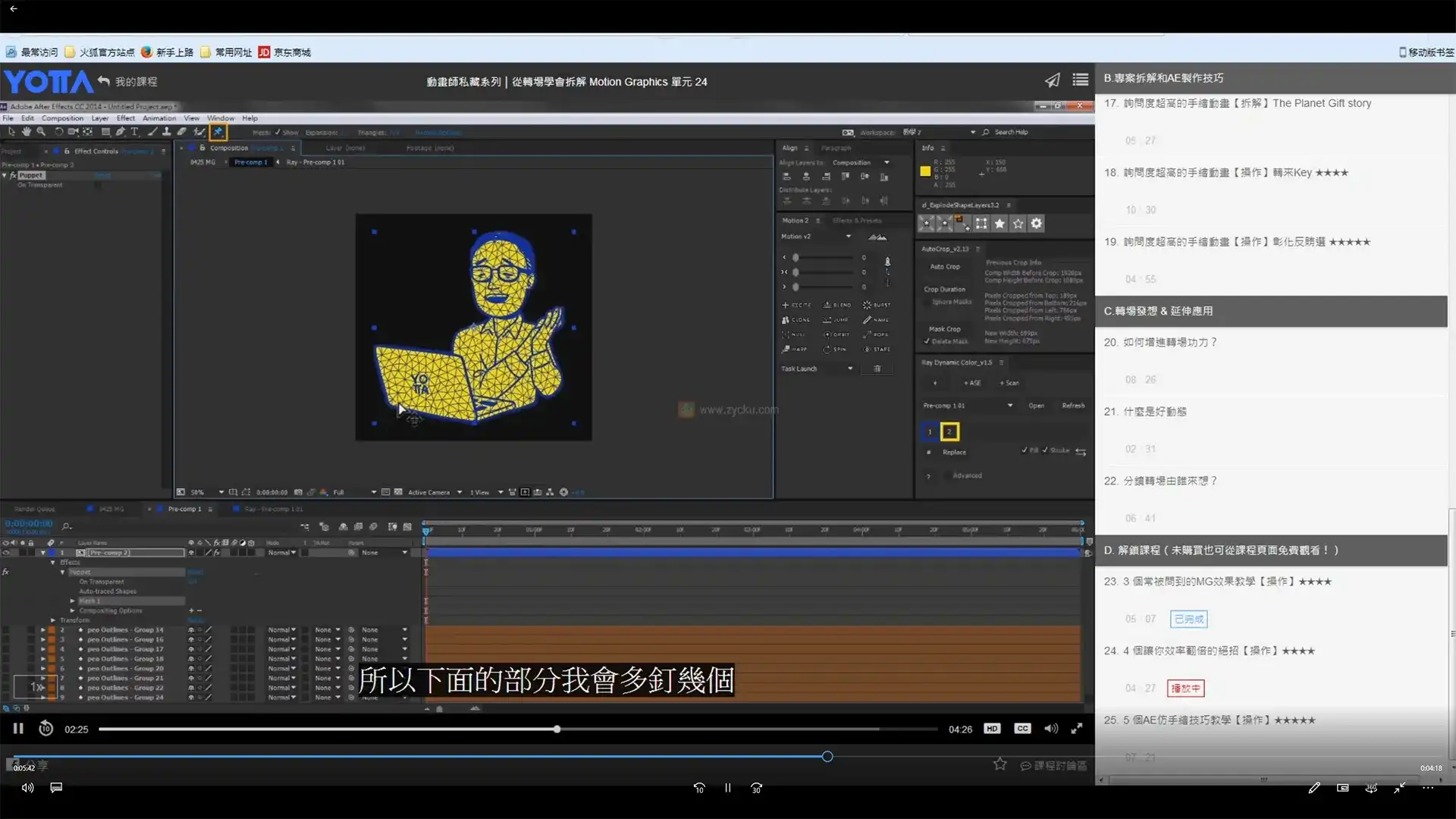Favorite the lesson with star icon

999,764
